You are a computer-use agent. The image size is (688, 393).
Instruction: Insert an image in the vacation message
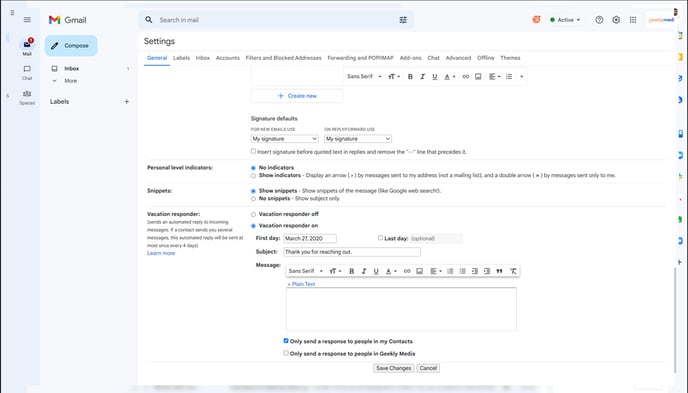[419, 271]
